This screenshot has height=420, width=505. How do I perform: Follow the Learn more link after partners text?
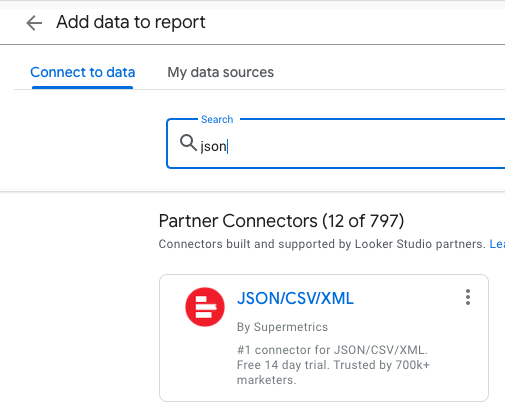pos(497,244)
